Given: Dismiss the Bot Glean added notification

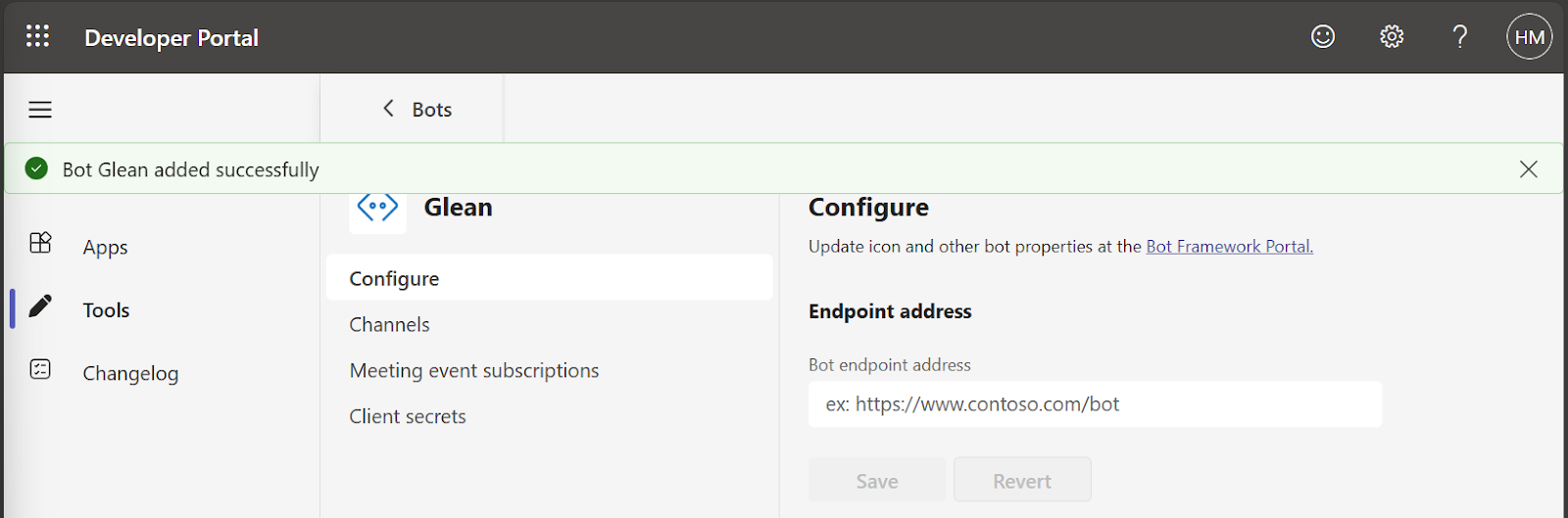Looking at the screenshot, I should point(1528,169).
